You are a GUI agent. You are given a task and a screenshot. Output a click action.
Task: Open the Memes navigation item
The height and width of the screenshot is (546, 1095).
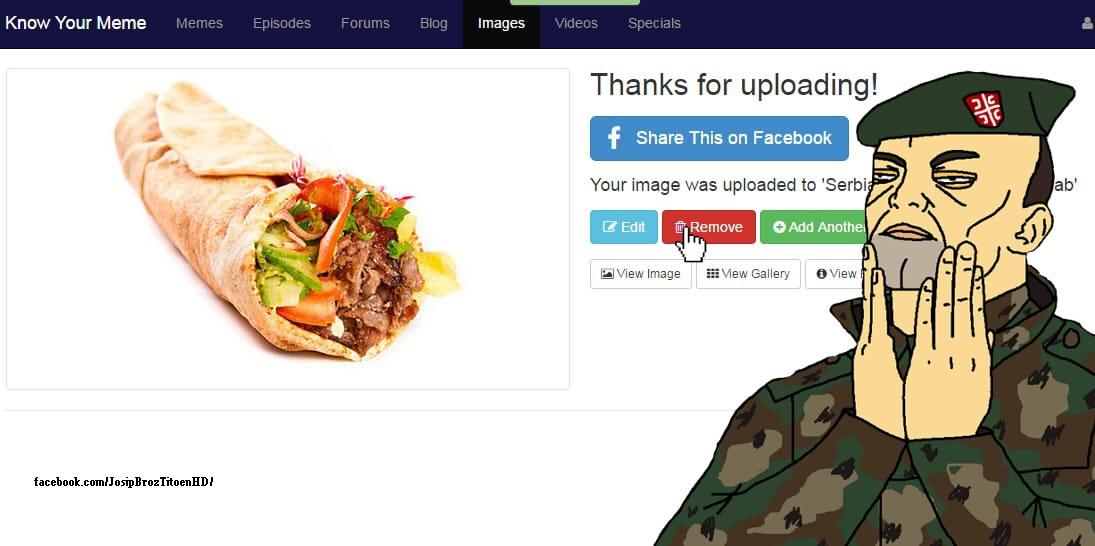click(x=199, y=23)
